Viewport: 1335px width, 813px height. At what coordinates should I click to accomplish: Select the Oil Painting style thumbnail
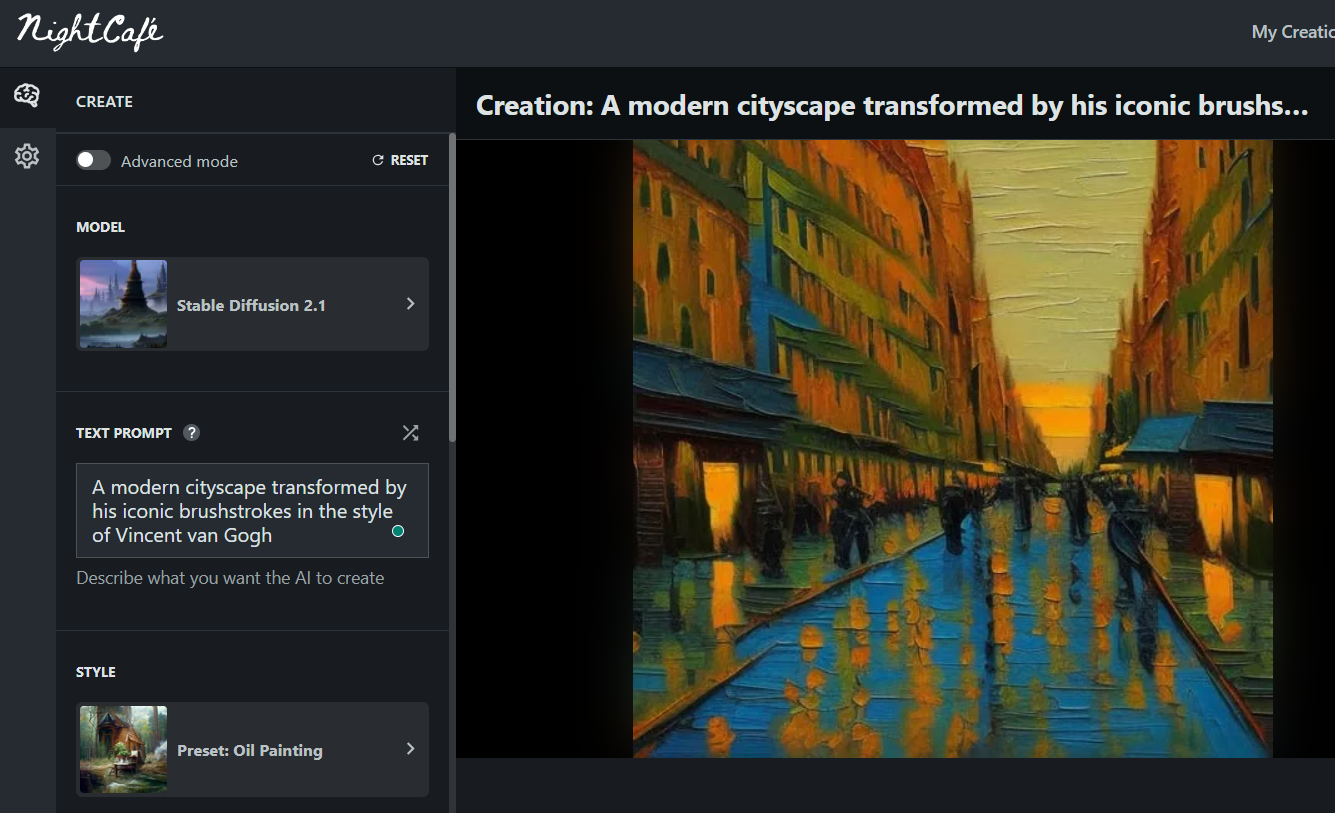123,749
